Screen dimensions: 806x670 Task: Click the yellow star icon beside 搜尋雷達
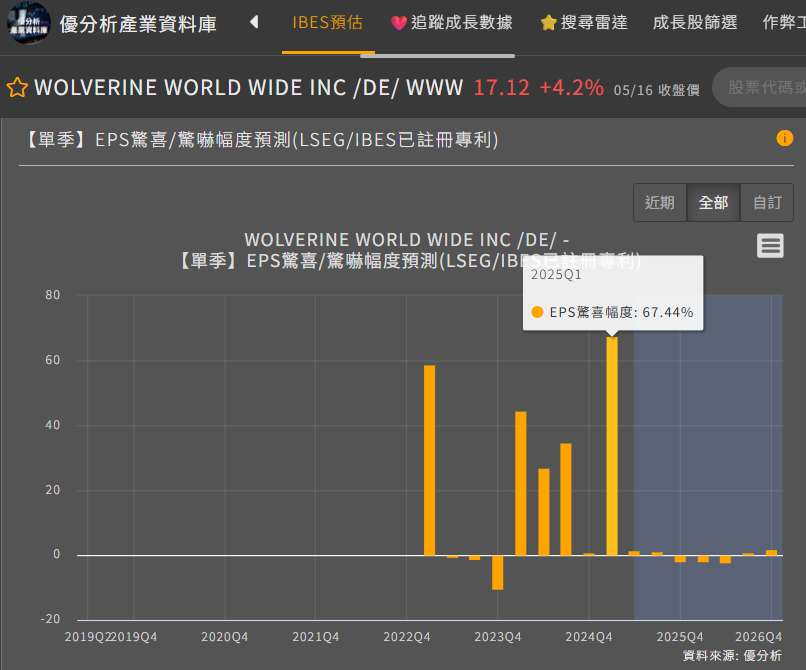point(548,23)
